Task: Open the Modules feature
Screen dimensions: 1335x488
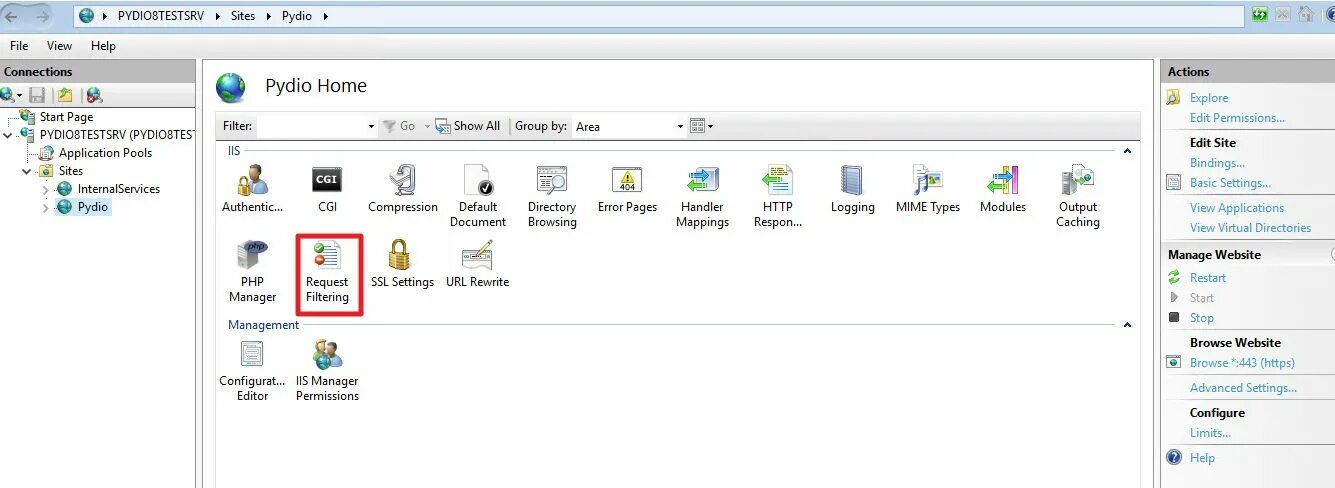Action: point(1002,190)
